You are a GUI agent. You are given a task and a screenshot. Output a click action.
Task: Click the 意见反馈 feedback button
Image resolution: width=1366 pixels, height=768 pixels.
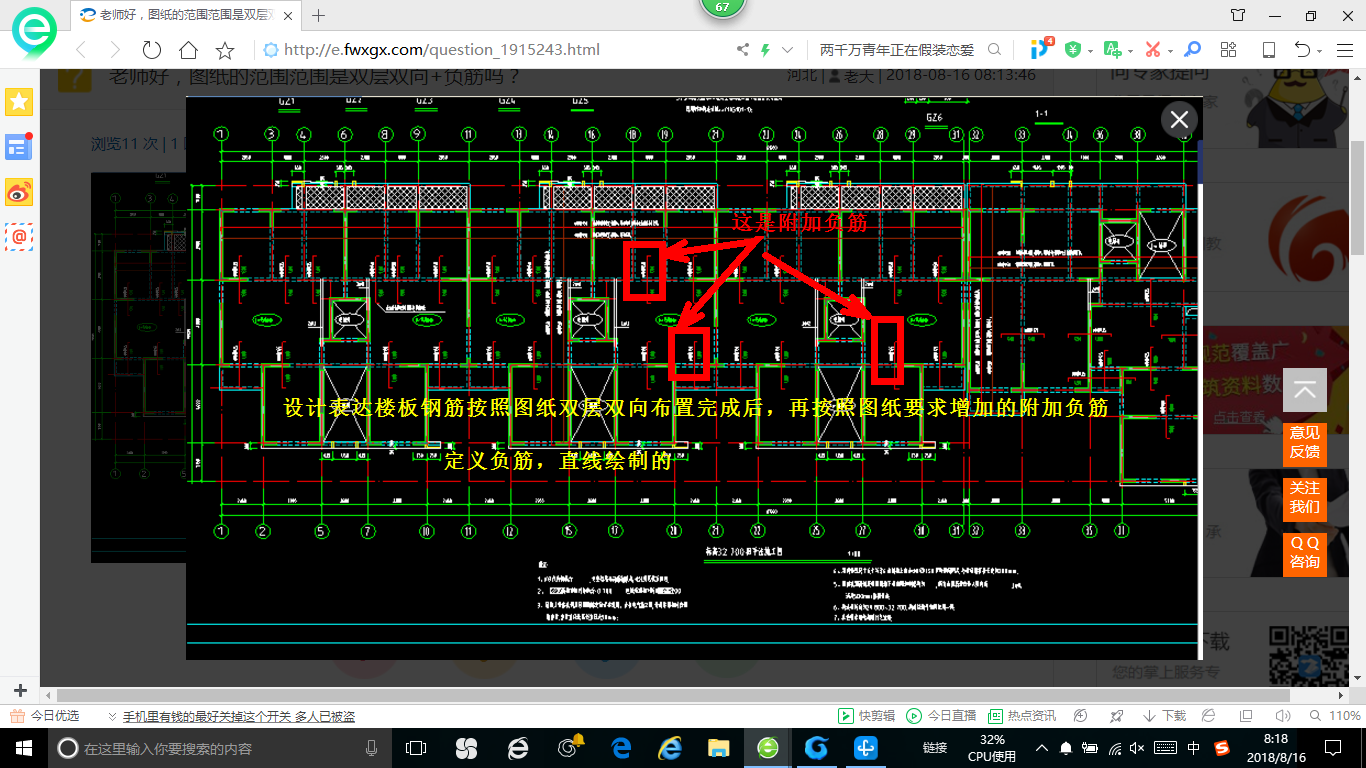pos(1304,443)
